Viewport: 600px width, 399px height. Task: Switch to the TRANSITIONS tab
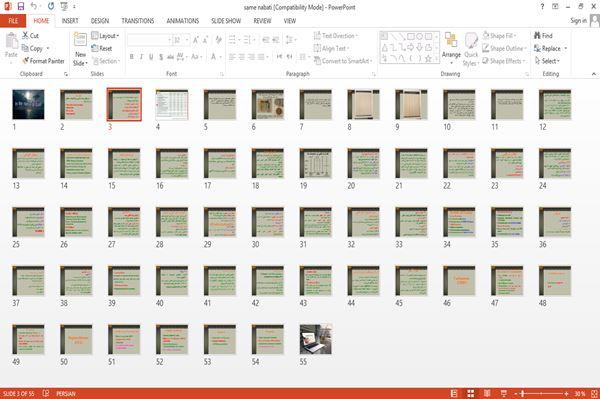pyautogui.click(x=138, y=21)
